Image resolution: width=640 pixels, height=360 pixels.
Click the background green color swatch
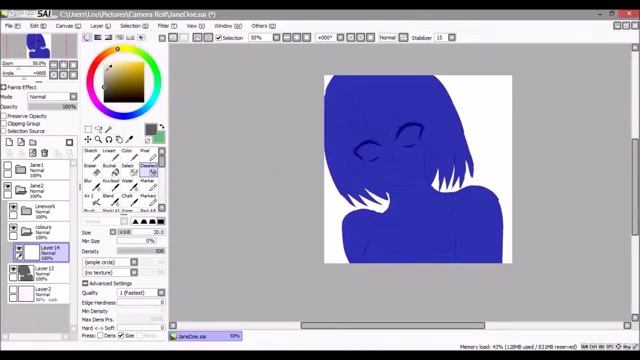point(160,138)
